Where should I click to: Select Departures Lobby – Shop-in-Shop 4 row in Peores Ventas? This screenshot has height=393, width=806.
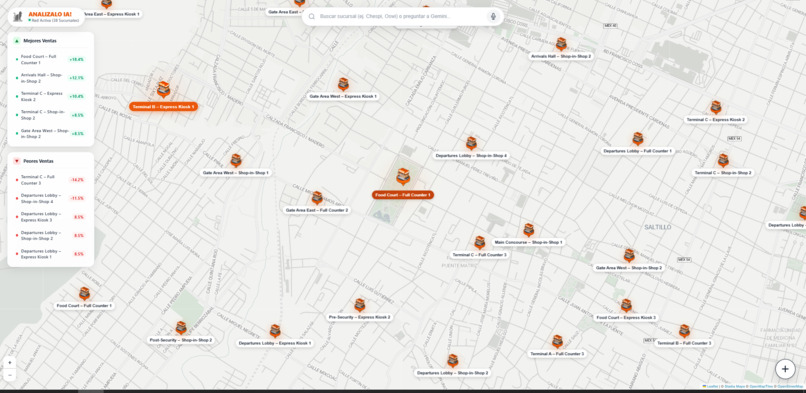[50, 198]
